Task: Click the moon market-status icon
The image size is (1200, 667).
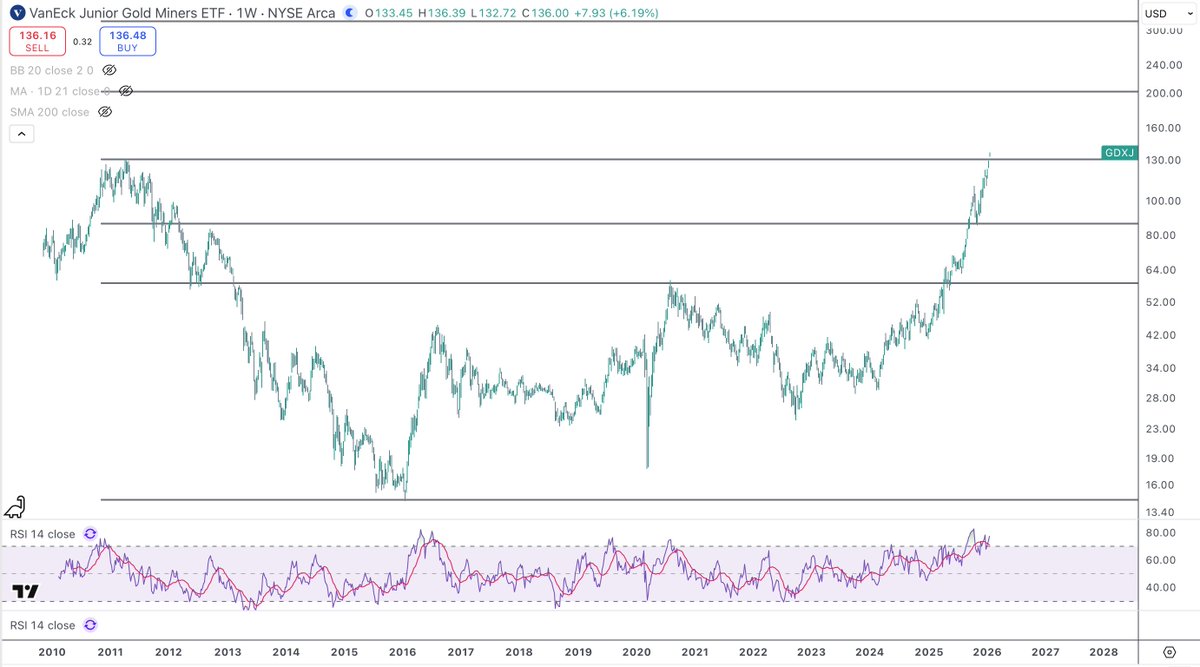Action: pos(348,13)
